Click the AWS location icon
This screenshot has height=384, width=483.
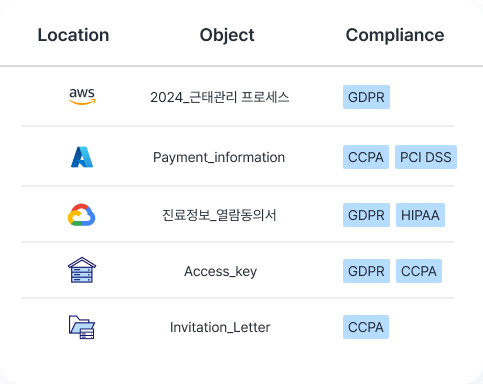point(82,97)
